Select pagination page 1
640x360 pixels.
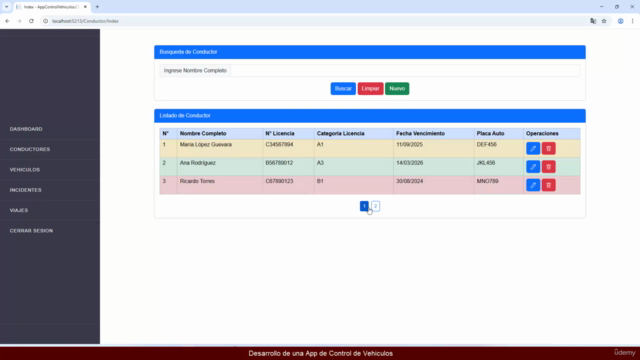[x=364, y=206]
